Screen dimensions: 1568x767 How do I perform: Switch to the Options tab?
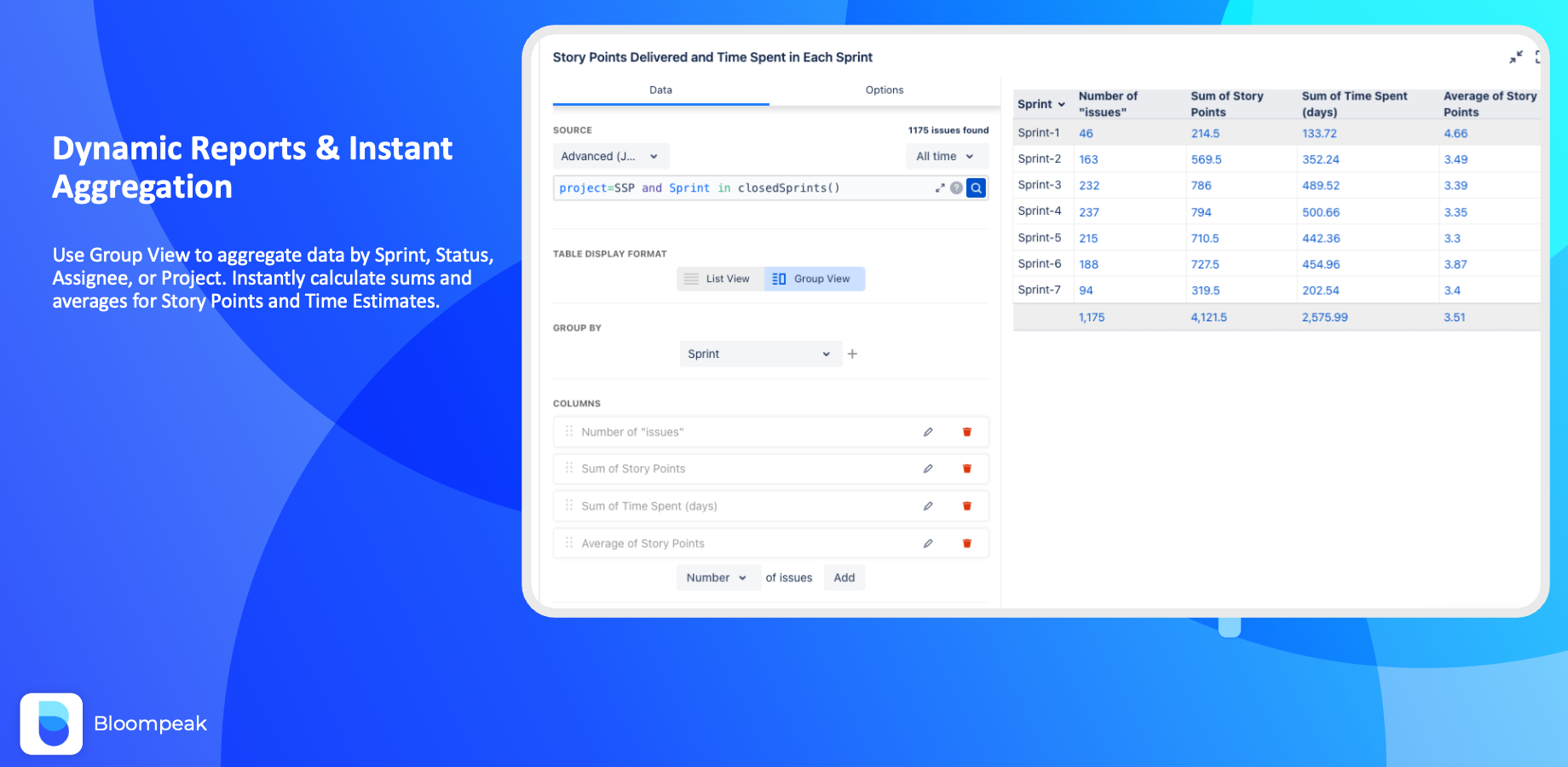pyautogui.click(x=884, y=90)
